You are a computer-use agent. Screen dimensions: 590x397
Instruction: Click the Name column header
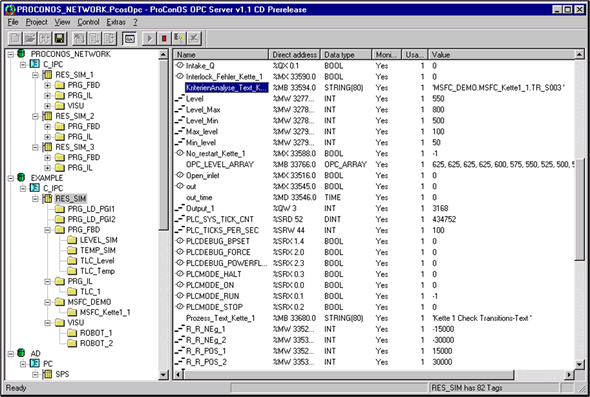tap(221, 55)
